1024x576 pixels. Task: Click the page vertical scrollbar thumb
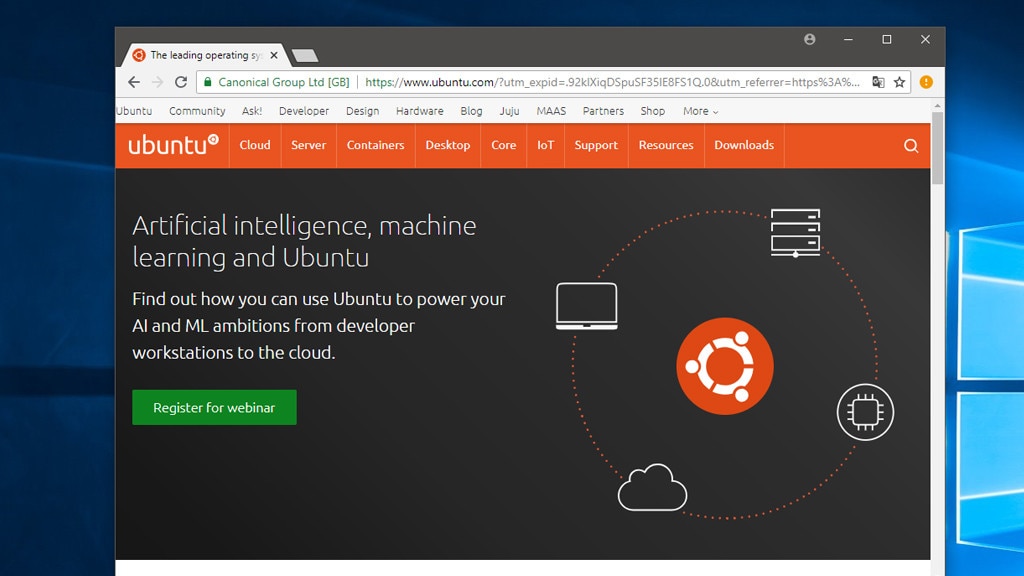click(937, 148)
